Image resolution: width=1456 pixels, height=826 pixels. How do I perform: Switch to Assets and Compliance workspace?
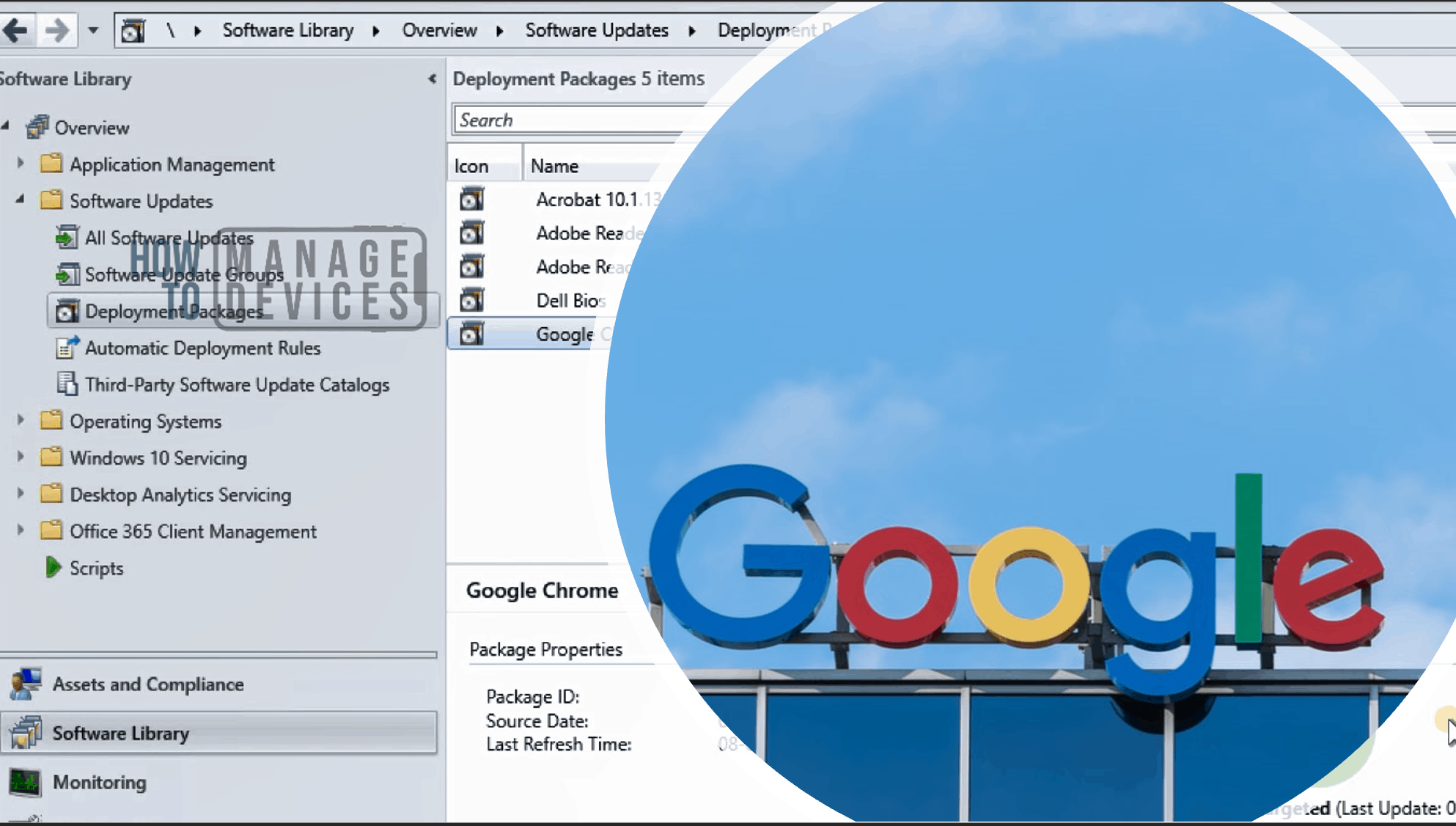tap(147, 684)
